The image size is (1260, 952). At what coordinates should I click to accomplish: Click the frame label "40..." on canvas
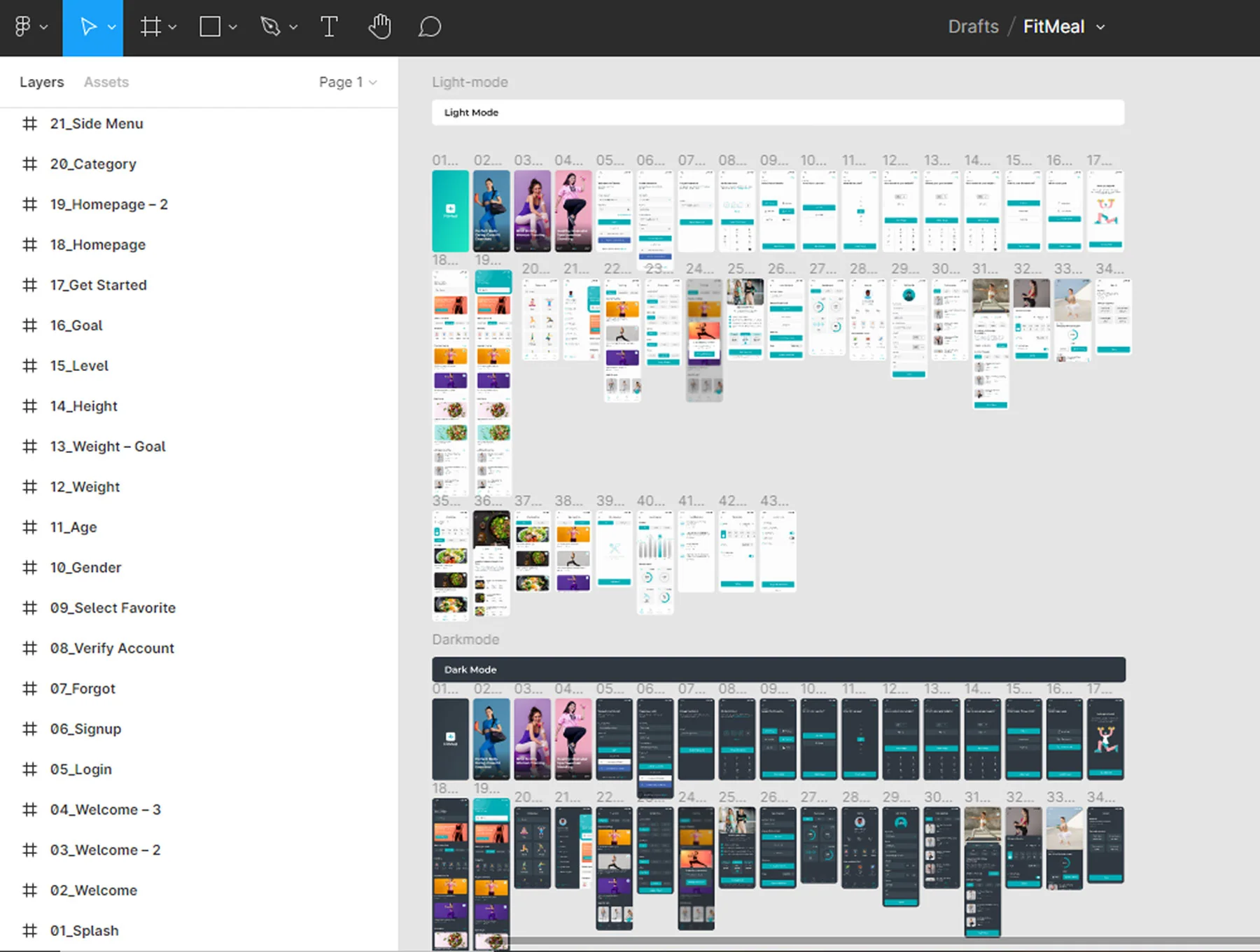[650, 501]
